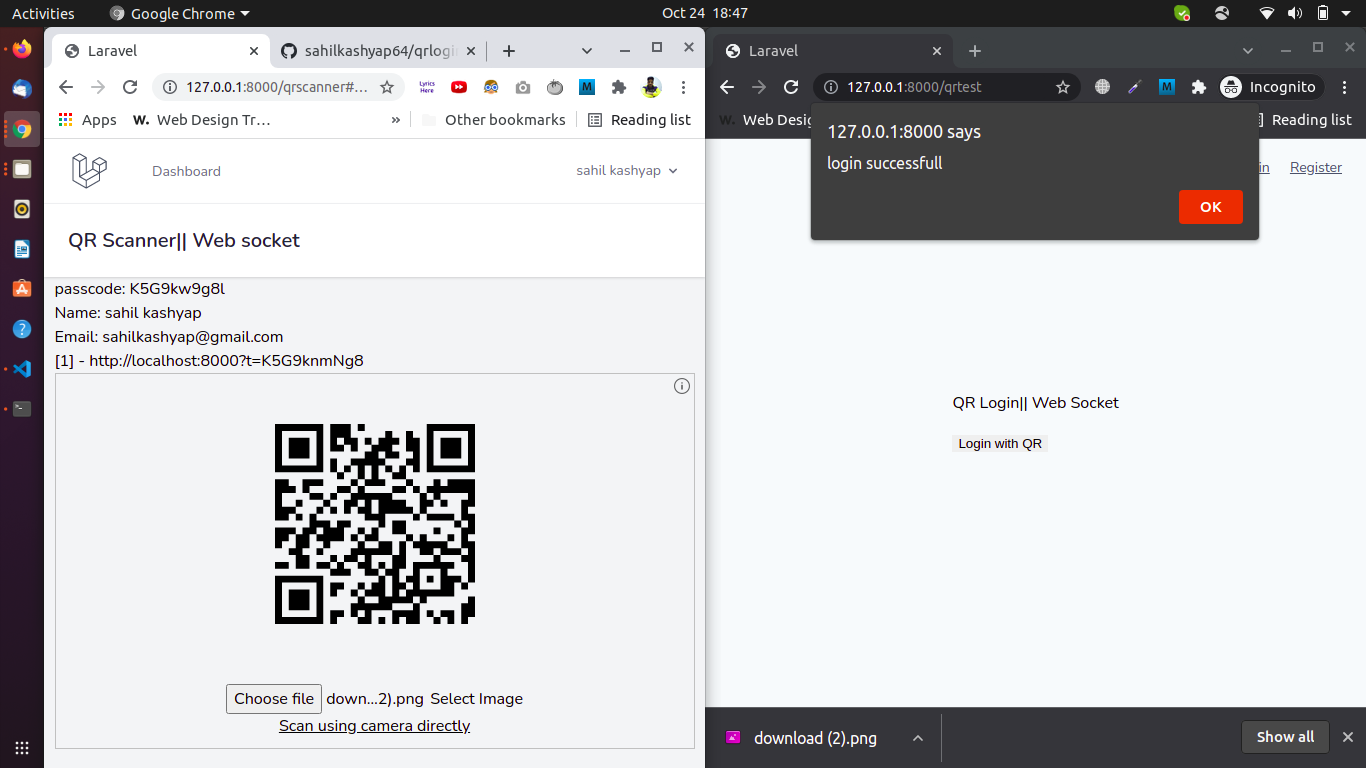Open the Apps bookmark shortcut

point(88,120)
